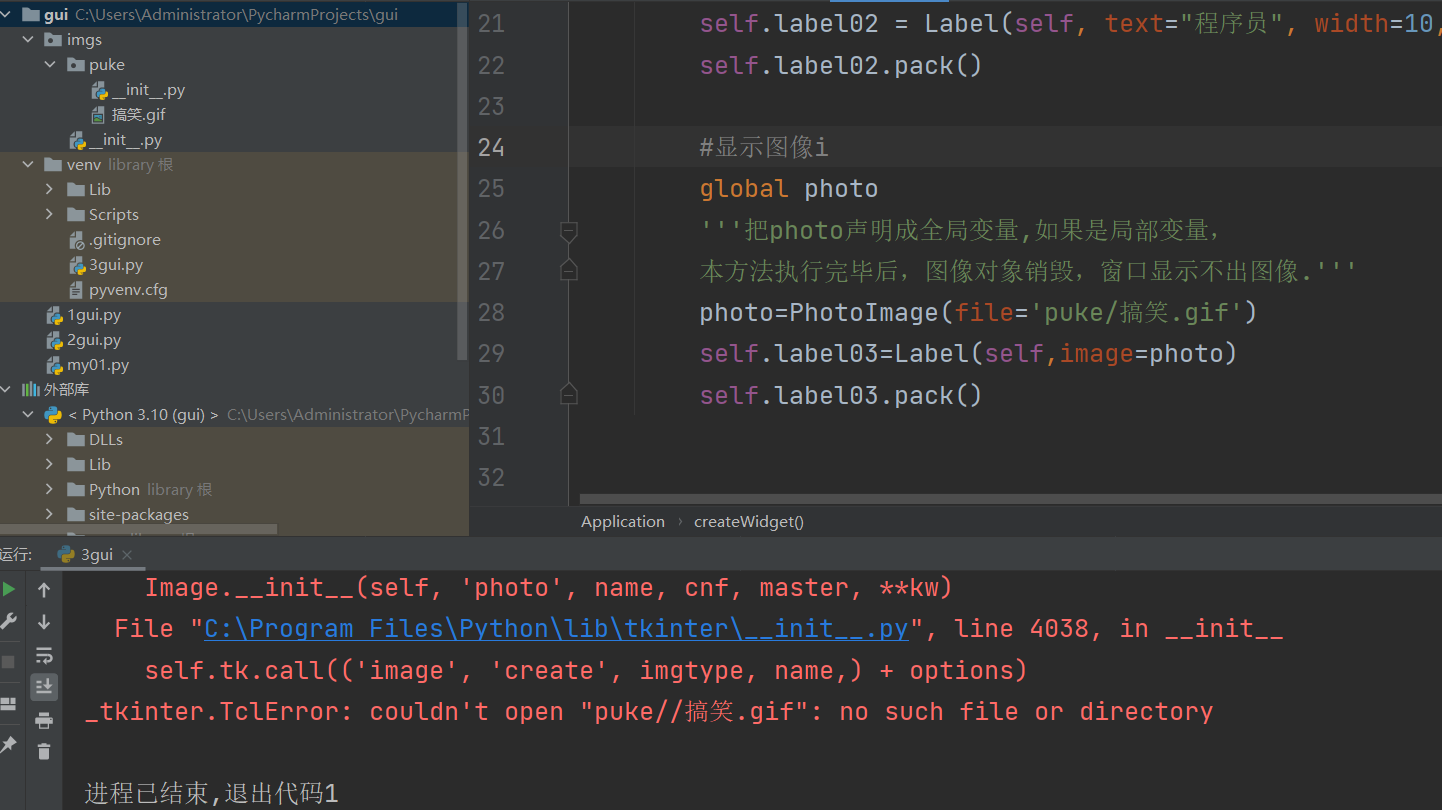Expand the DLLs folder
The width and height of the screenshot is (1442, 810).
coord(50,440)
